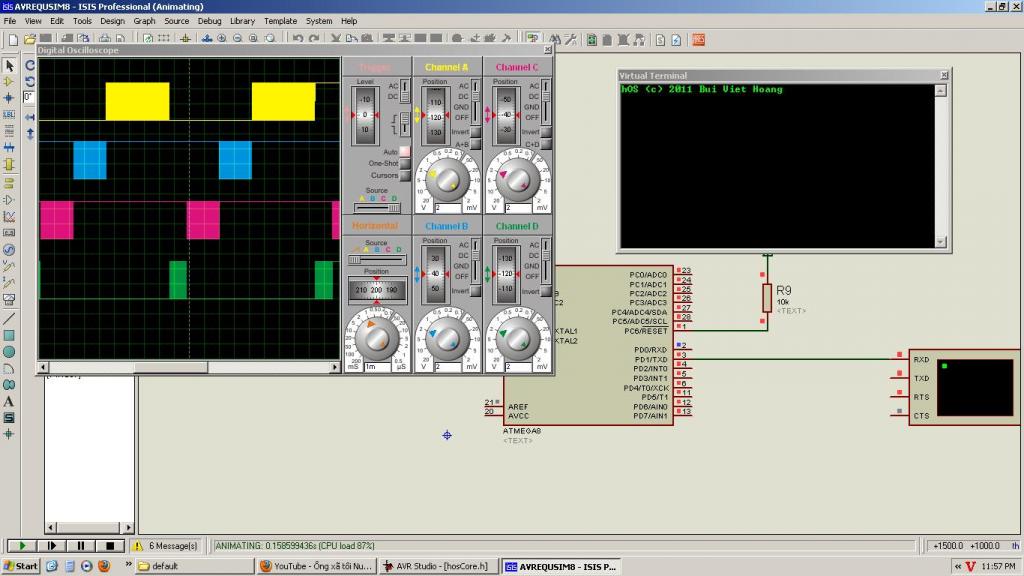Toggle Channel A Invert button
The image size is (1024, 576).
(x=476, y=132)
